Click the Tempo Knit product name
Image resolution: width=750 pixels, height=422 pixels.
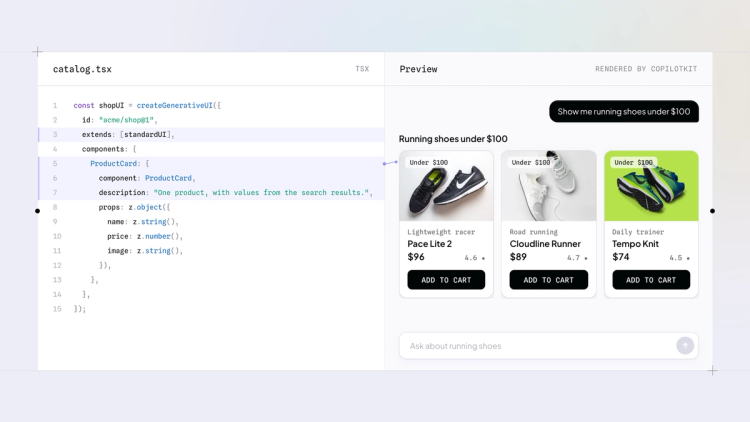635,244
